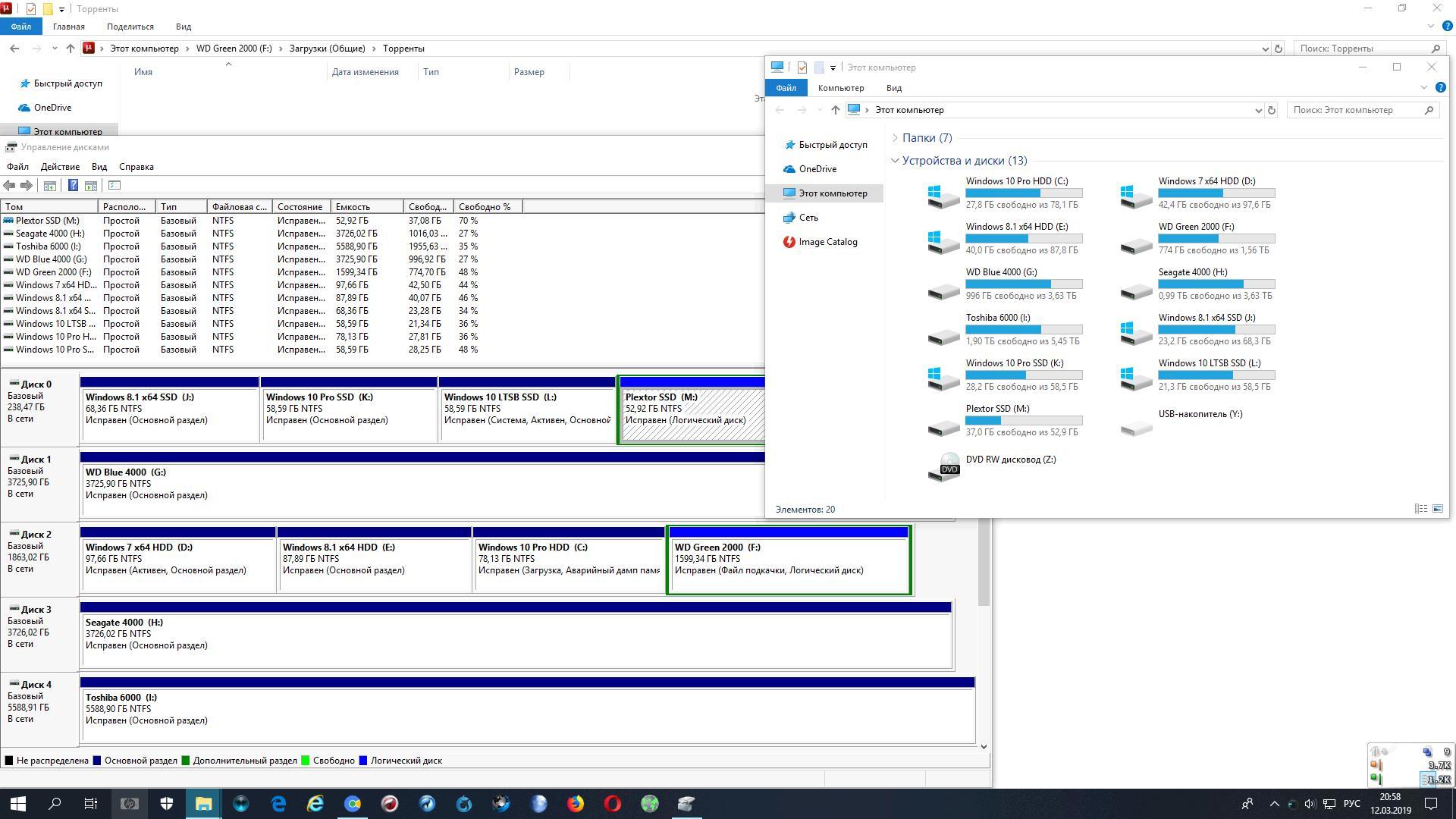This screenshot has width=1456, height=819.
Task: Click the Back arrow in Disk Management toolbar
Action: click(9, 186)
